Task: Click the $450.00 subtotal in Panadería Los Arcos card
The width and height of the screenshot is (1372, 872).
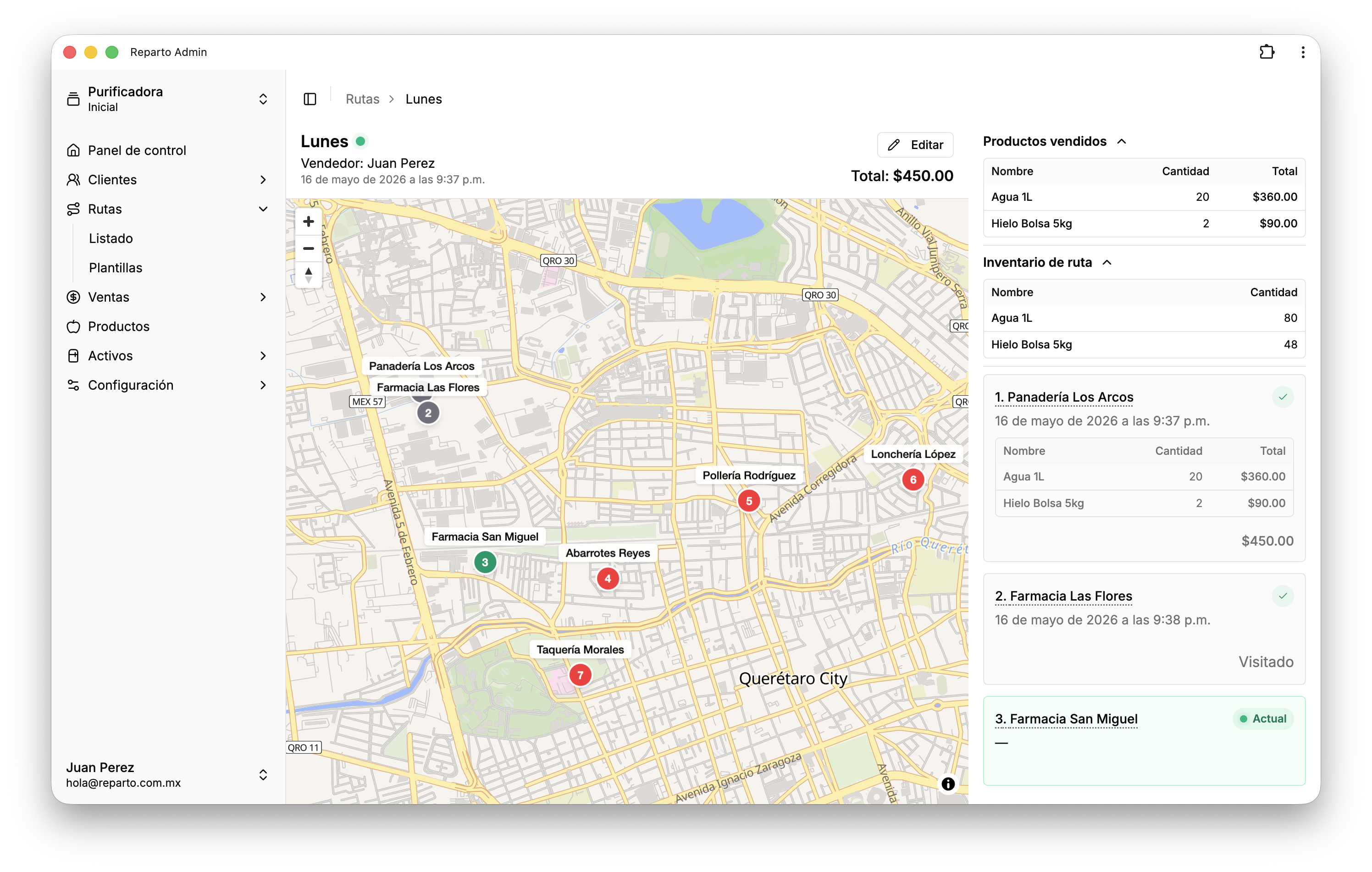Action: point(1267,541)
